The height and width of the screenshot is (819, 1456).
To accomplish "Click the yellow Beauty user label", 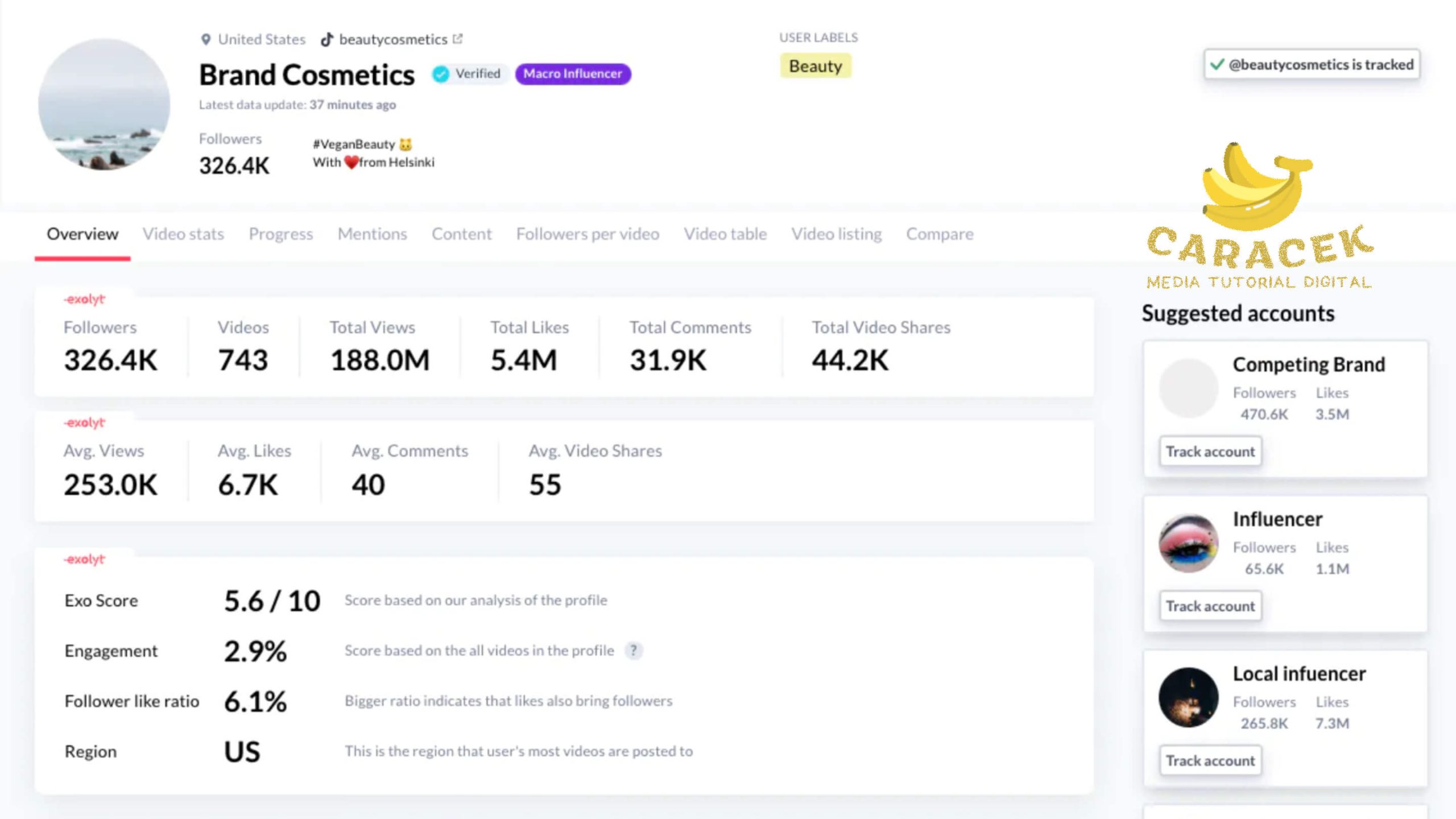I will 815,66.
